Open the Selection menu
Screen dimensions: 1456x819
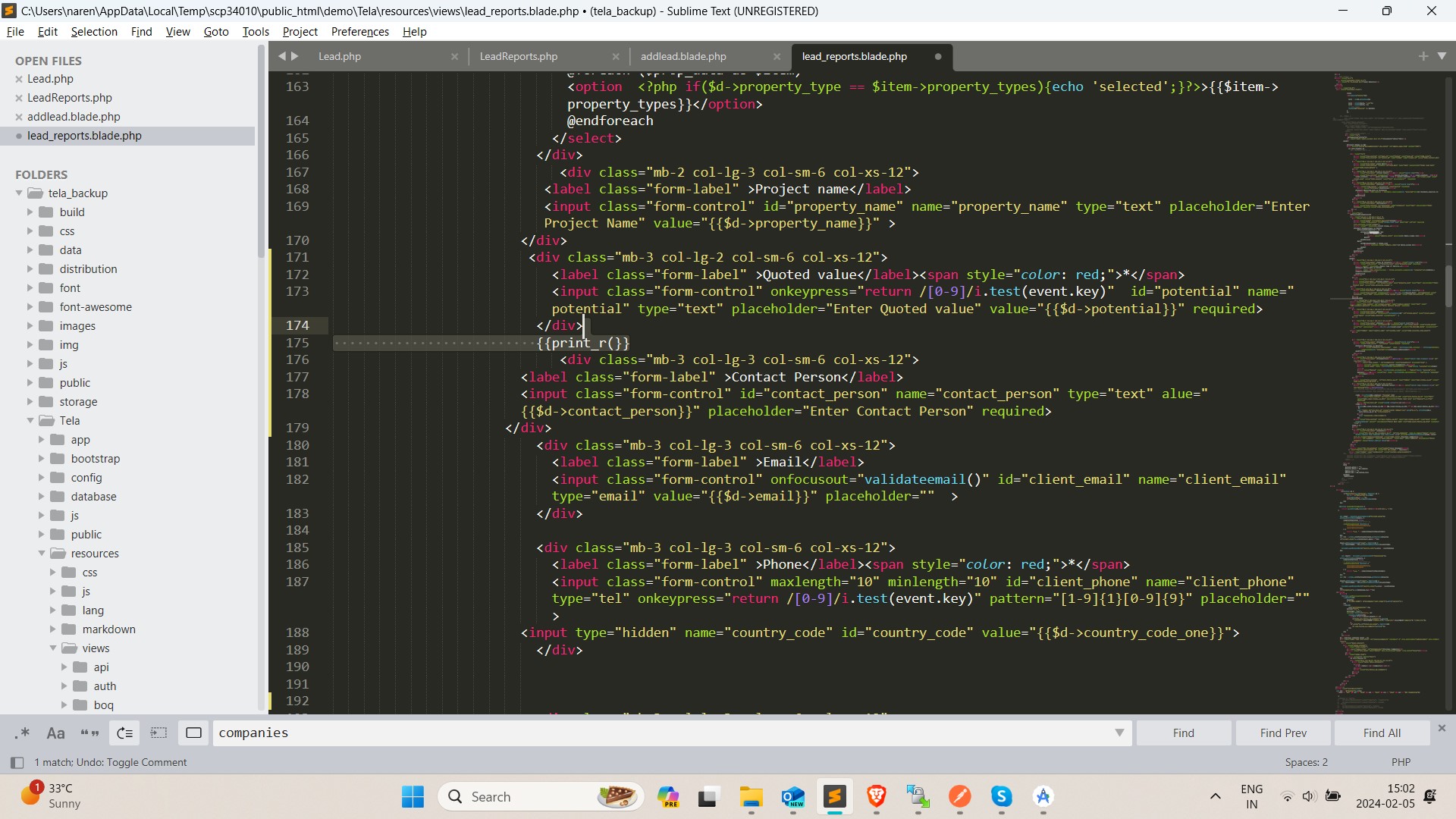tap(94, 31)
